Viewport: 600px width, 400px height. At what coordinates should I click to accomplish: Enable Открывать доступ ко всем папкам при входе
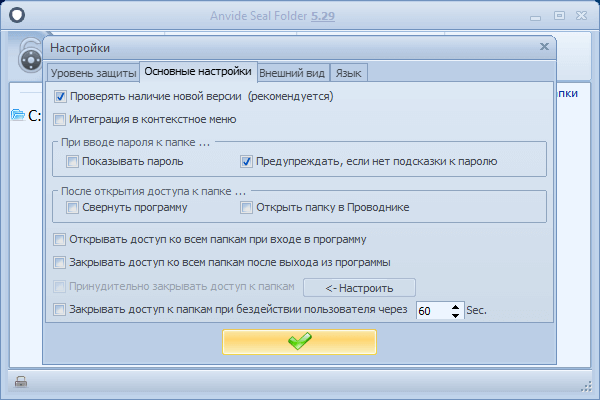coord(59,240)
